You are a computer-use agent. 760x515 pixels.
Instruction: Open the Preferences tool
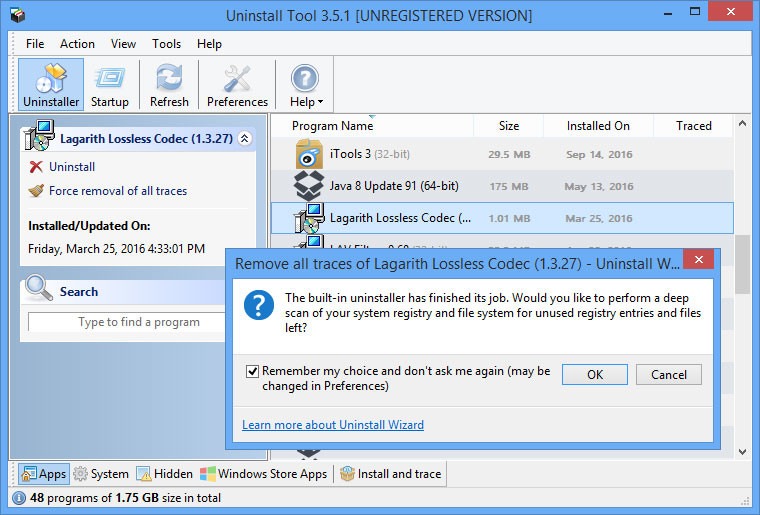point(237,85)
